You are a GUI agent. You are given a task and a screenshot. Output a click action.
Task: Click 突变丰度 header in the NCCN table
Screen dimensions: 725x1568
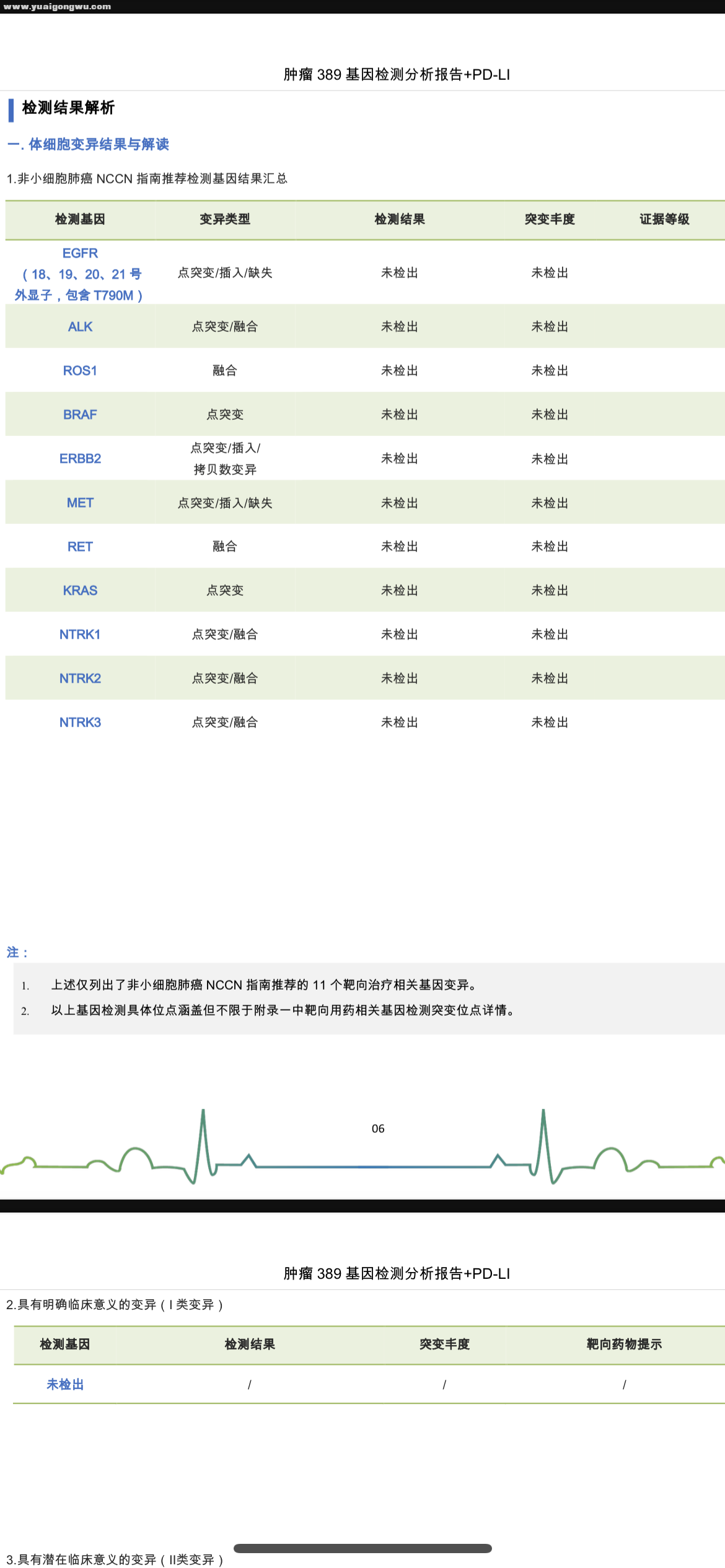point(550,219)
